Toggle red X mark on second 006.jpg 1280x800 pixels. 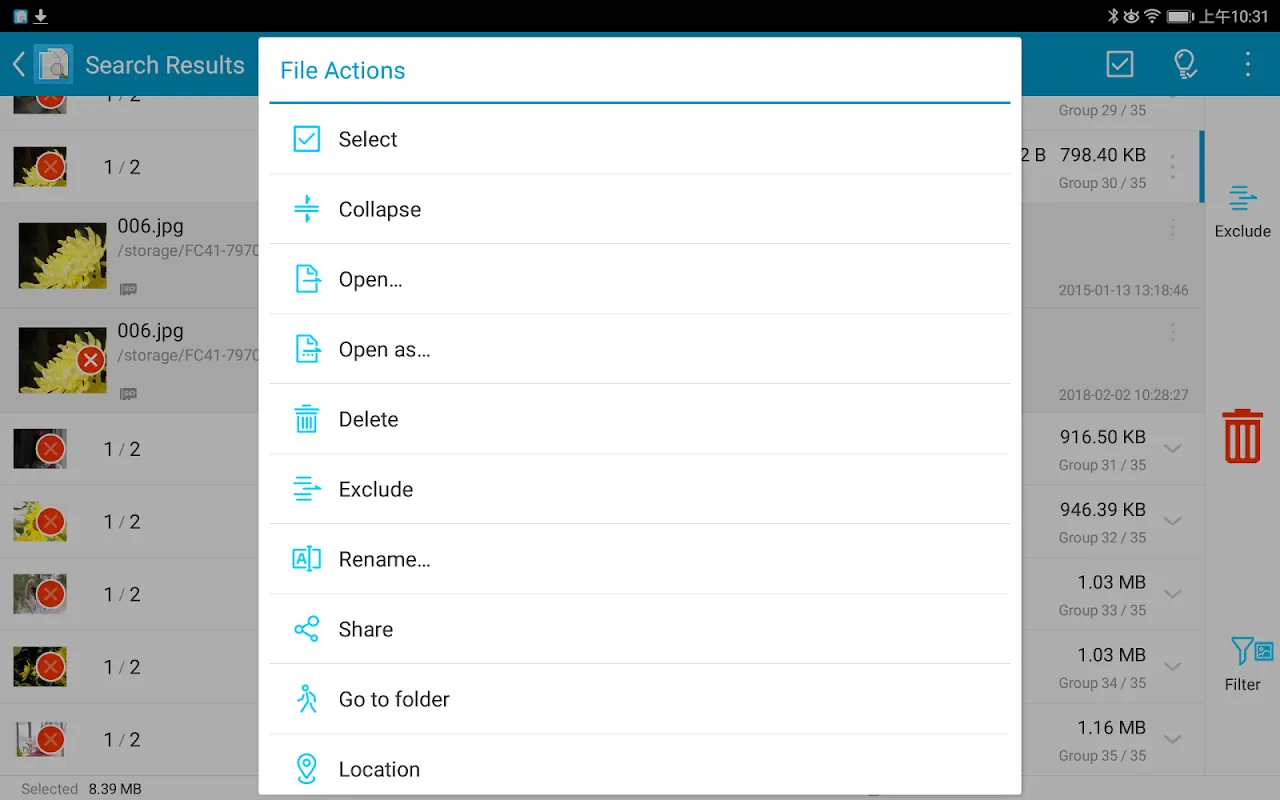tap(91, 360)
